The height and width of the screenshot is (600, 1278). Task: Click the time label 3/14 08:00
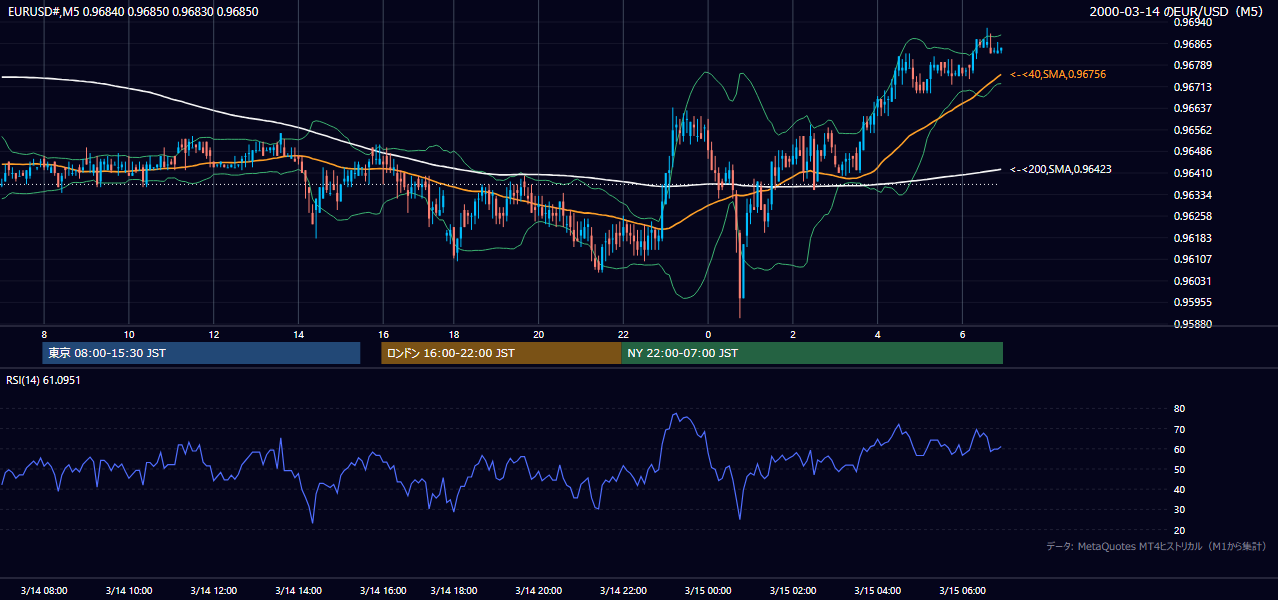point(44,591)
